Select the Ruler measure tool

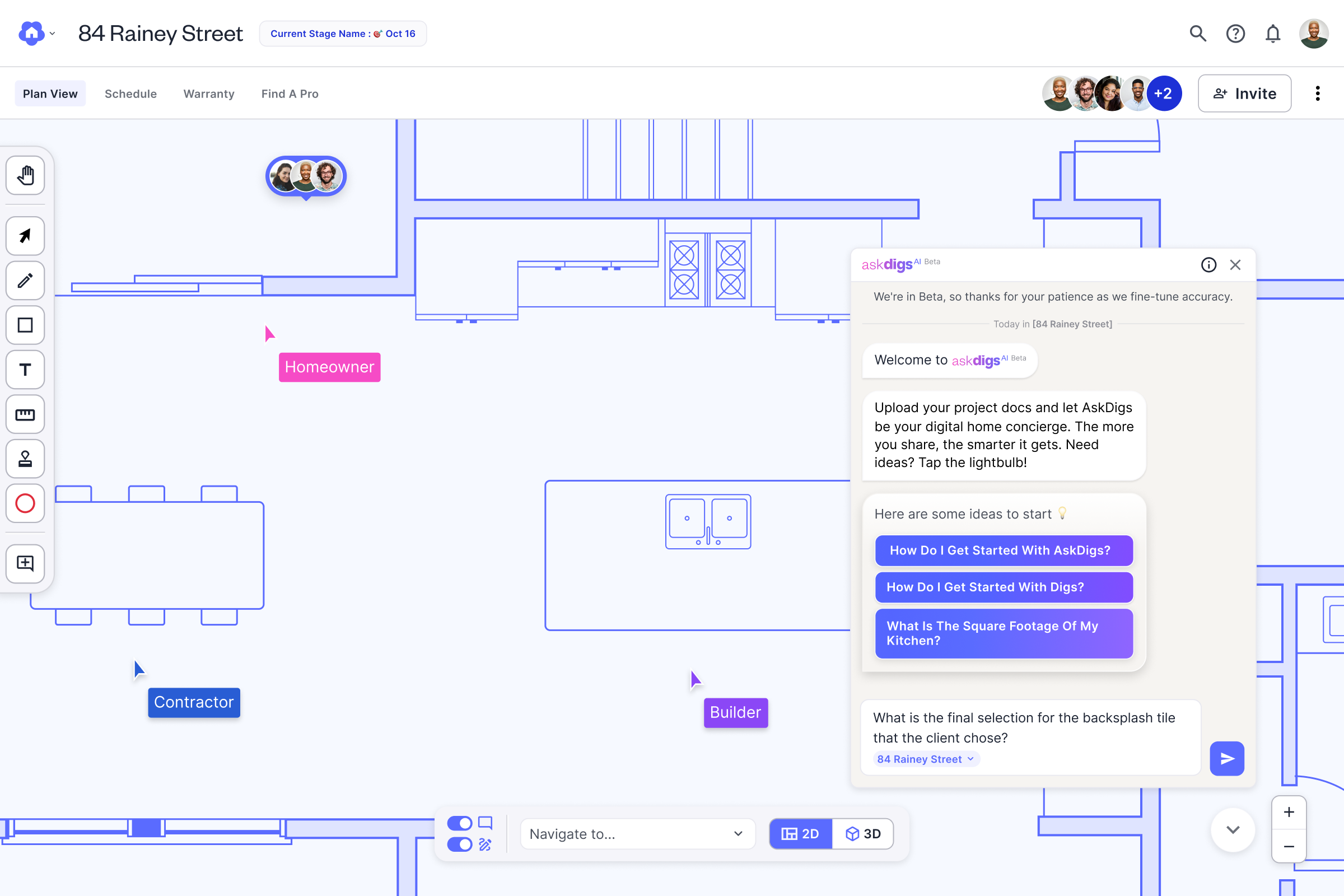click(x=25, y=414)
